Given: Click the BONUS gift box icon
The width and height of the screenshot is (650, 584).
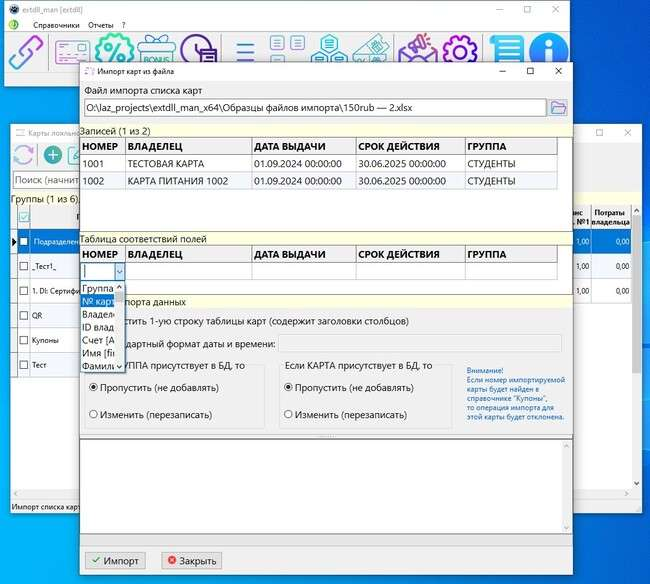Looking at the screenshot, I should [157, 51].
